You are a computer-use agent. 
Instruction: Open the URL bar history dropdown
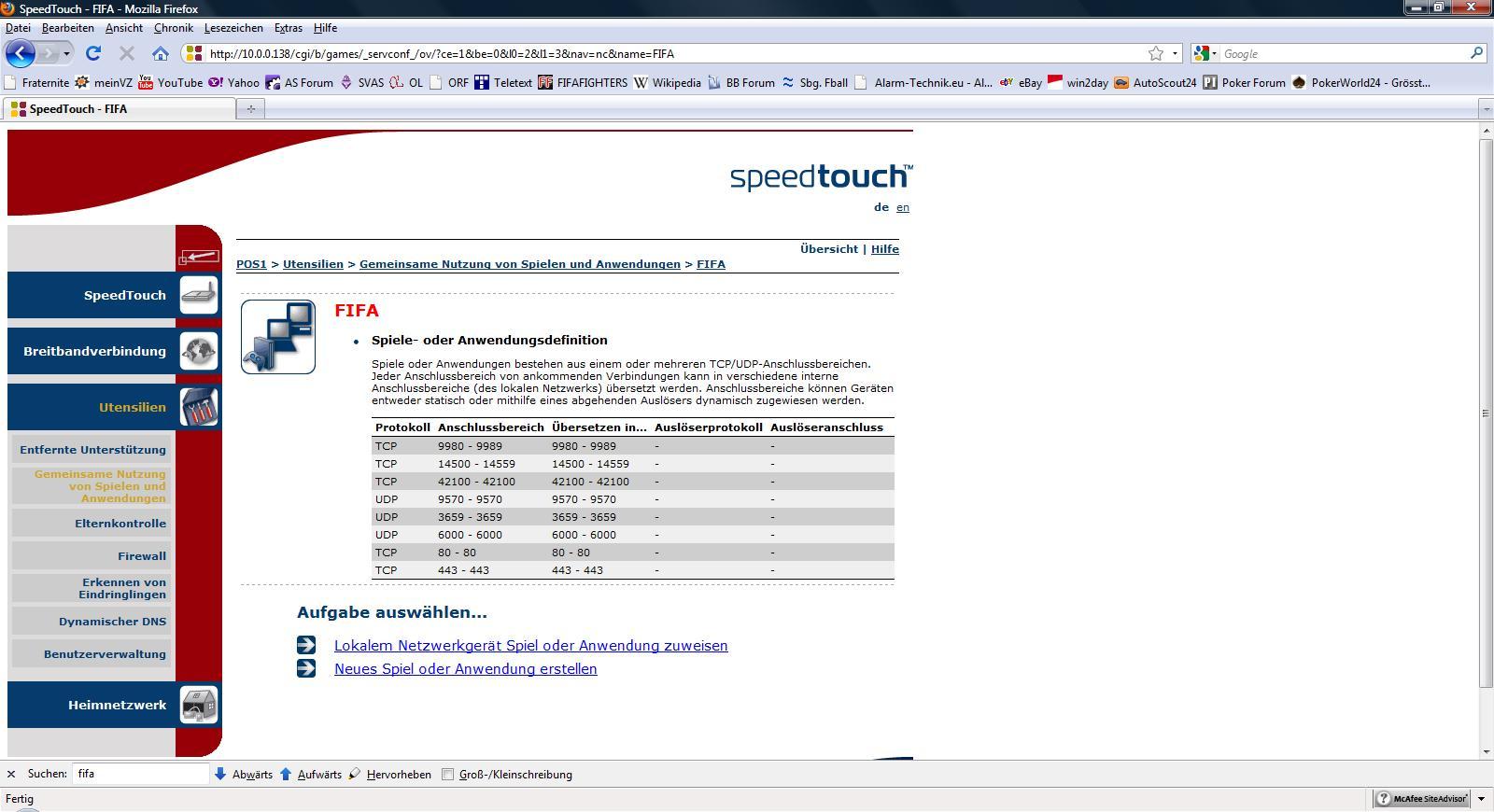pyautogui.click(x=1175, y=53)
